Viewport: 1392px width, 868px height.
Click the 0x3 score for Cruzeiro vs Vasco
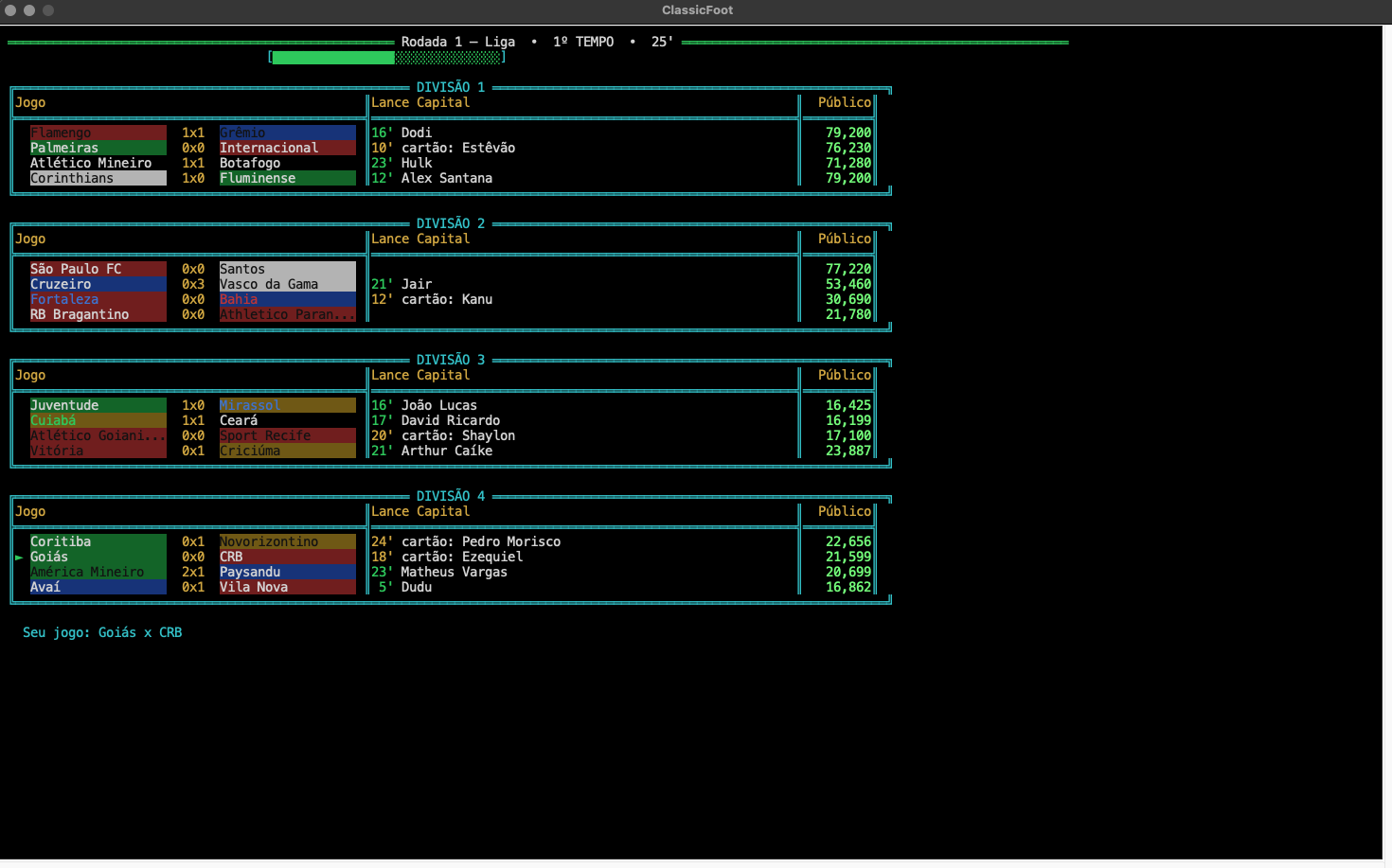click(x=193, y=284)
